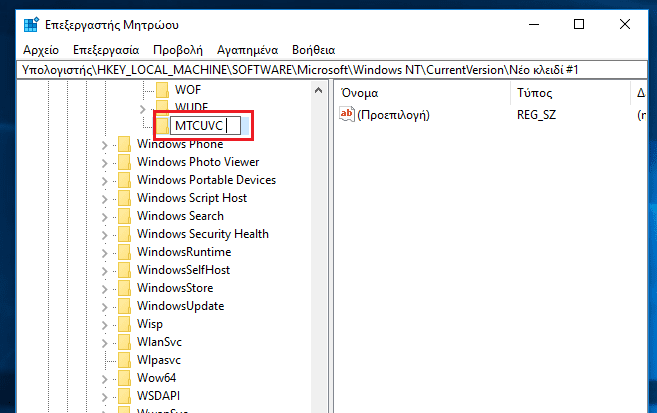Click the Windows Security Health folder icon

(x=124, y=234)
